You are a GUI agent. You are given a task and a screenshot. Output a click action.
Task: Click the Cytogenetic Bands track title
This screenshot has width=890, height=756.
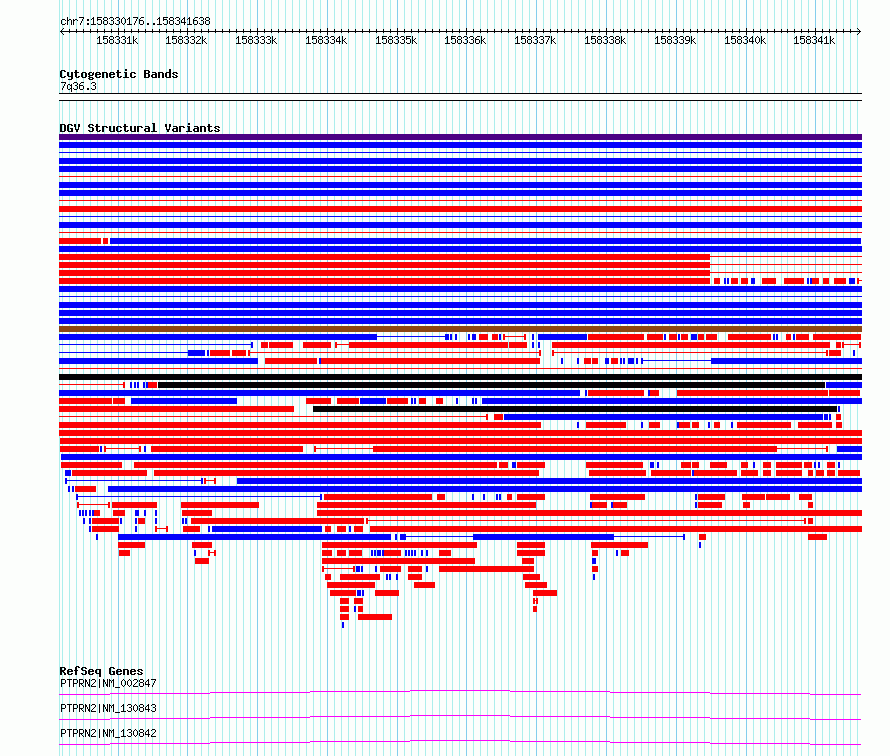(x=119, y=74)
